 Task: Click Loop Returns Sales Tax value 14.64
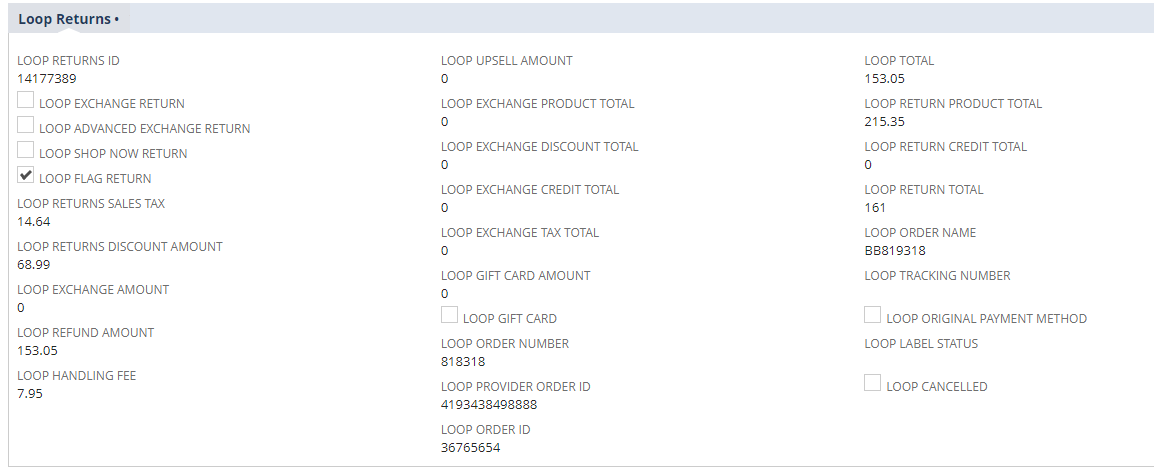click(x=34, y=221)
